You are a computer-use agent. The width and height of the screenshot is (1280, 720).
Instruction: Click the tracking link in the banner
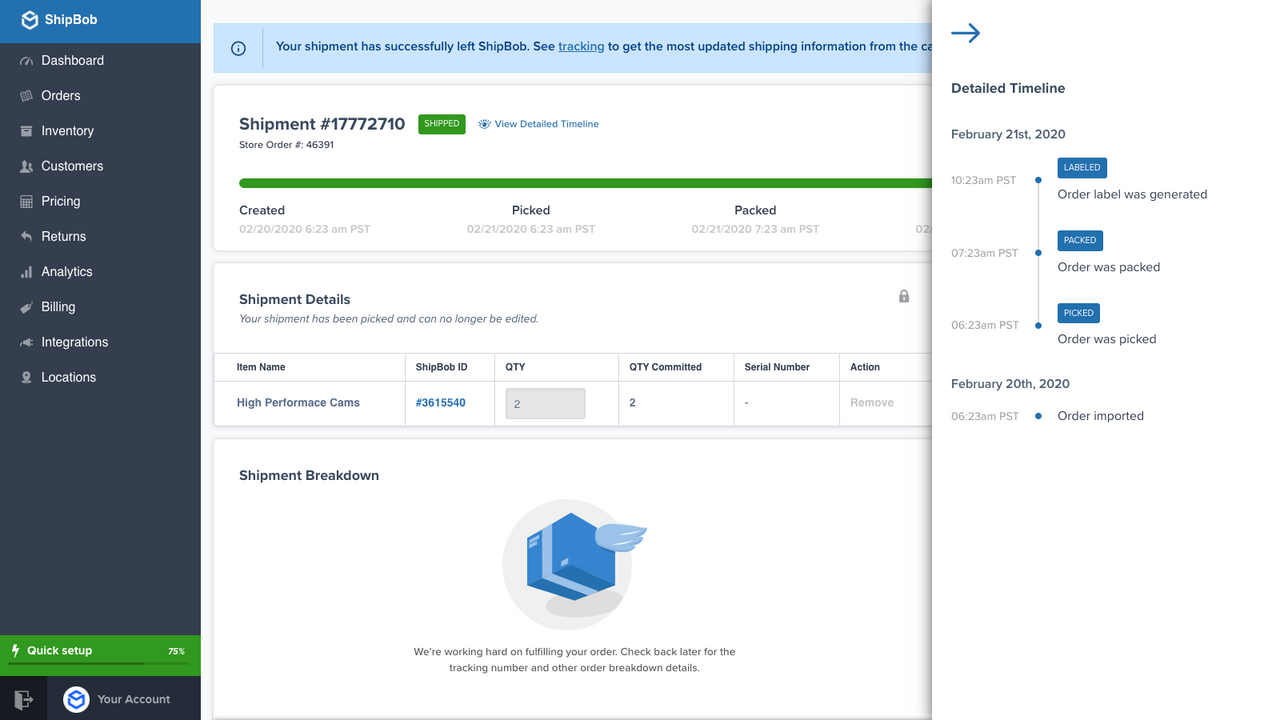tap(583, 46)
